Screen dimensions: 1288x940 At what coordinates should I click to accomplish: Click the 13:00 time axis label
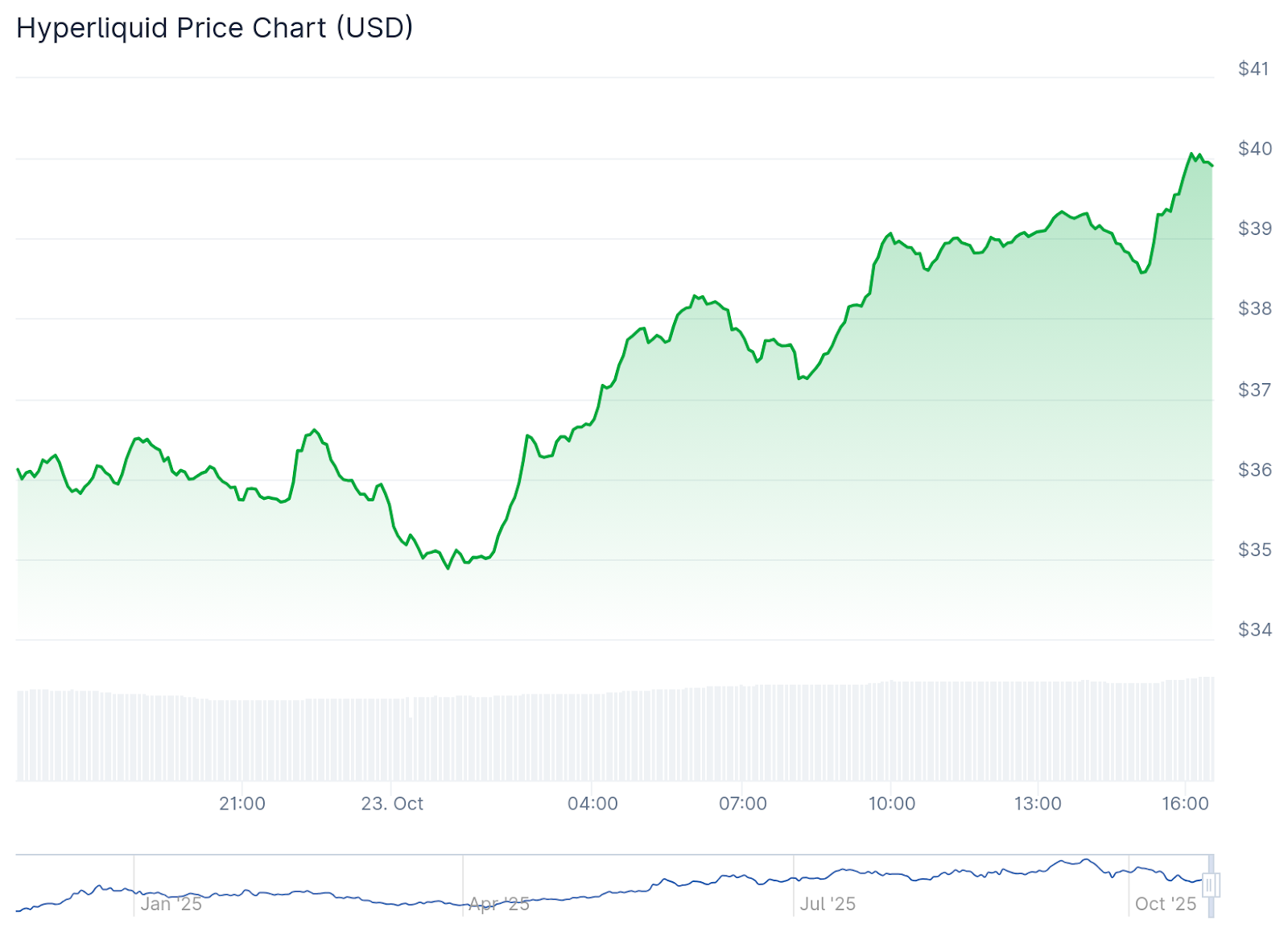[1037, 803]
